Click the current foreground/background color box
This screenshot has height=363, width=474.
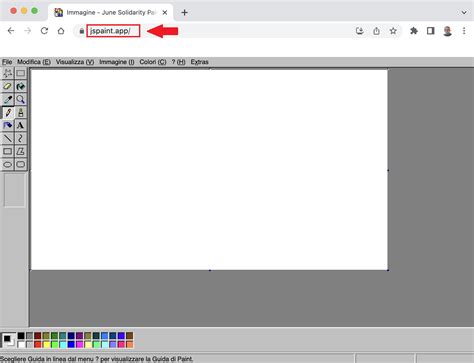click(x=8, y=340)
